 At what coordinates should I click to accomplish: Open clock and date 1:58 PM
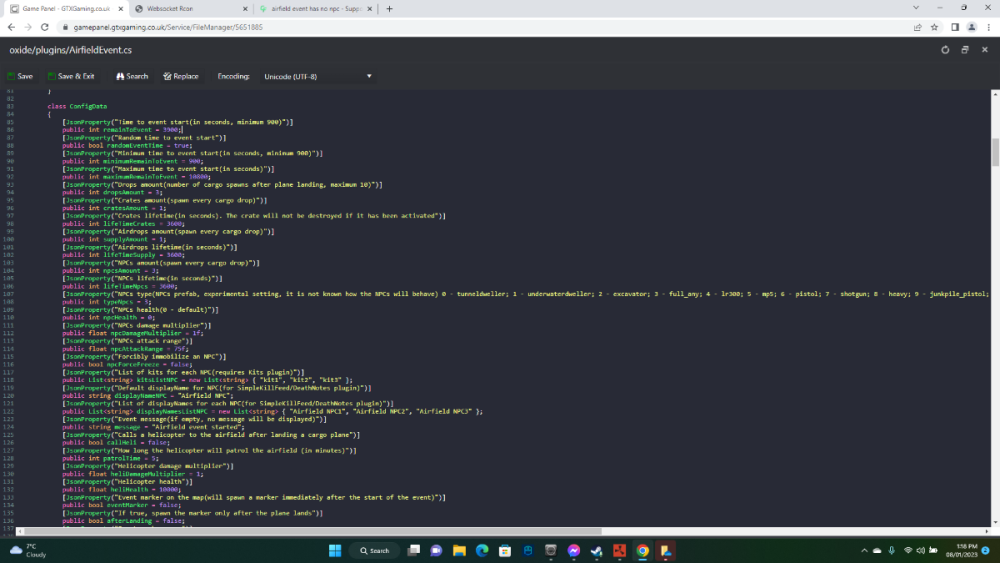click(x=962, y=550)
